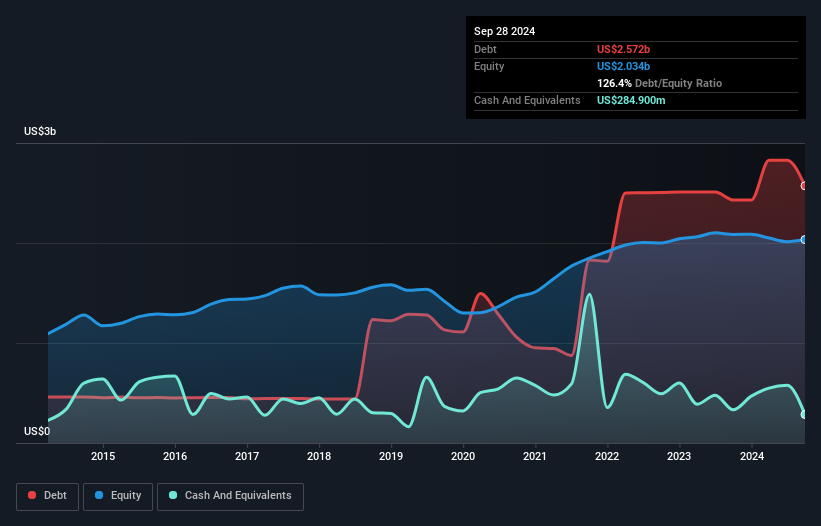Click the Debt label in tooltip
Image resolution: width=821 pixels, height=526 pixels.
click(485, 49)
